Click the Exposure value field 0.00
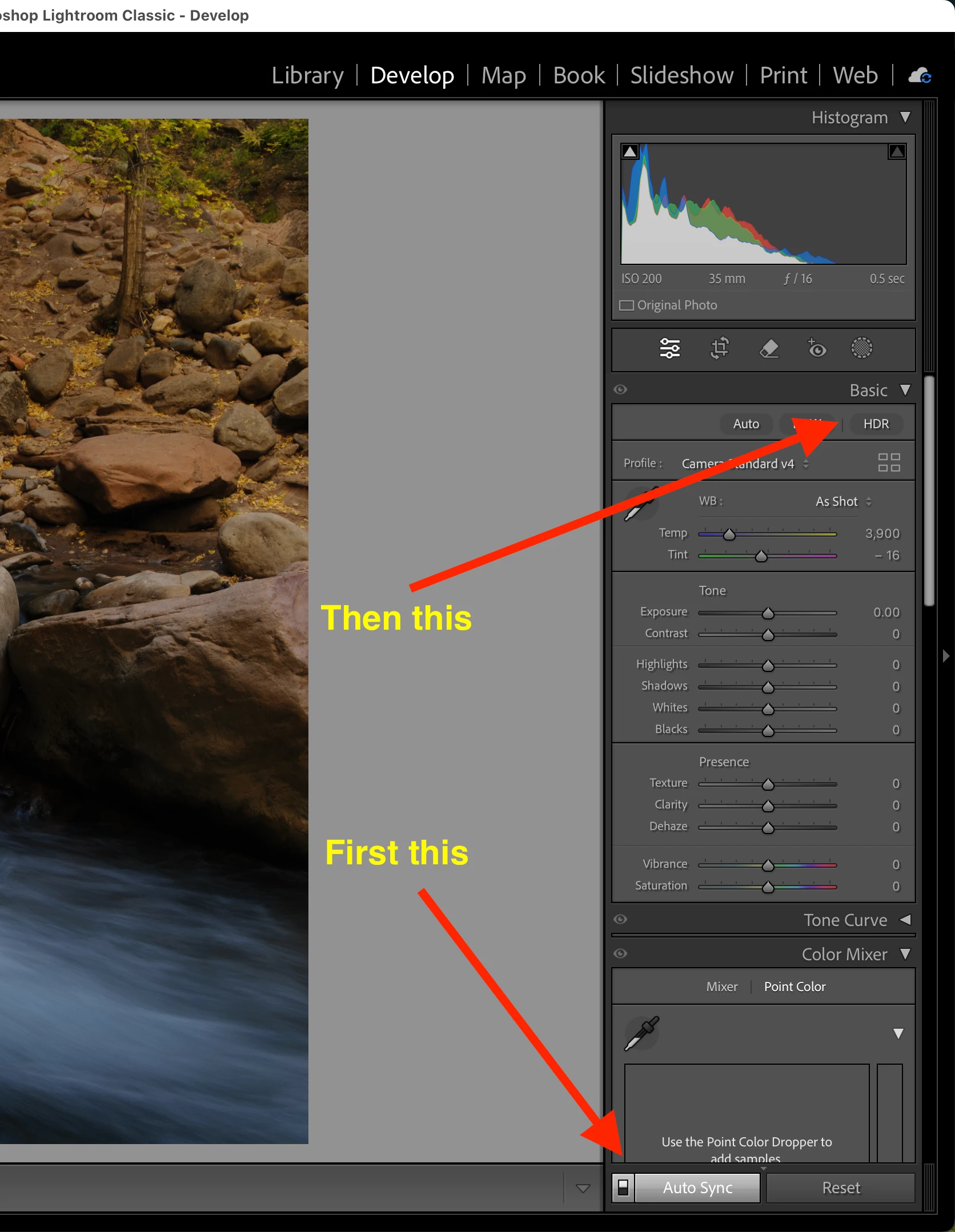The width and height of the screenshot is (955, 1232). (x=886, y=612)
